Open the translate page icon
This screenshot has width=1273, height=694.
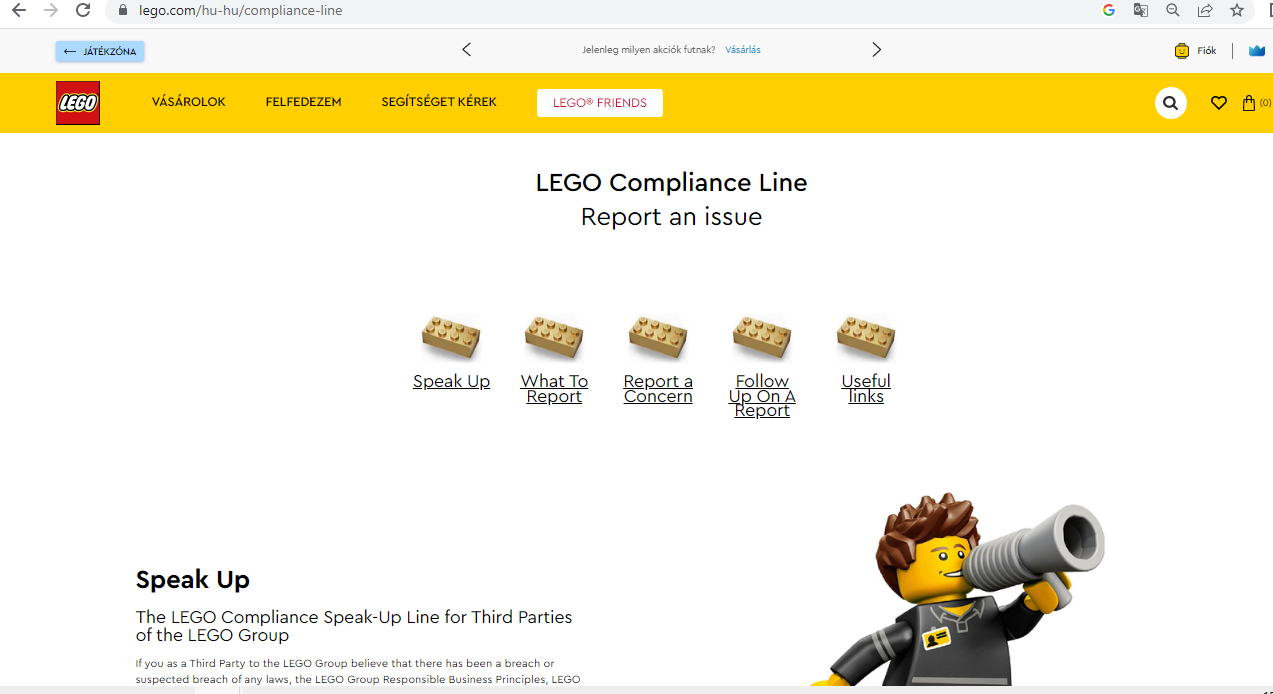(x=1141, y=11)
